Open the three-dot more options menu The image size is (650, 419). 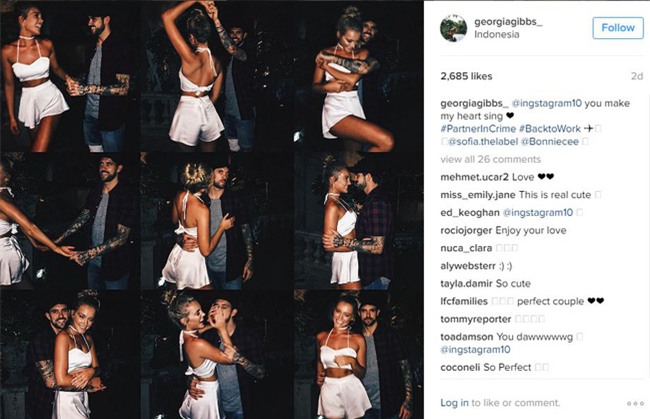[635, 403]
